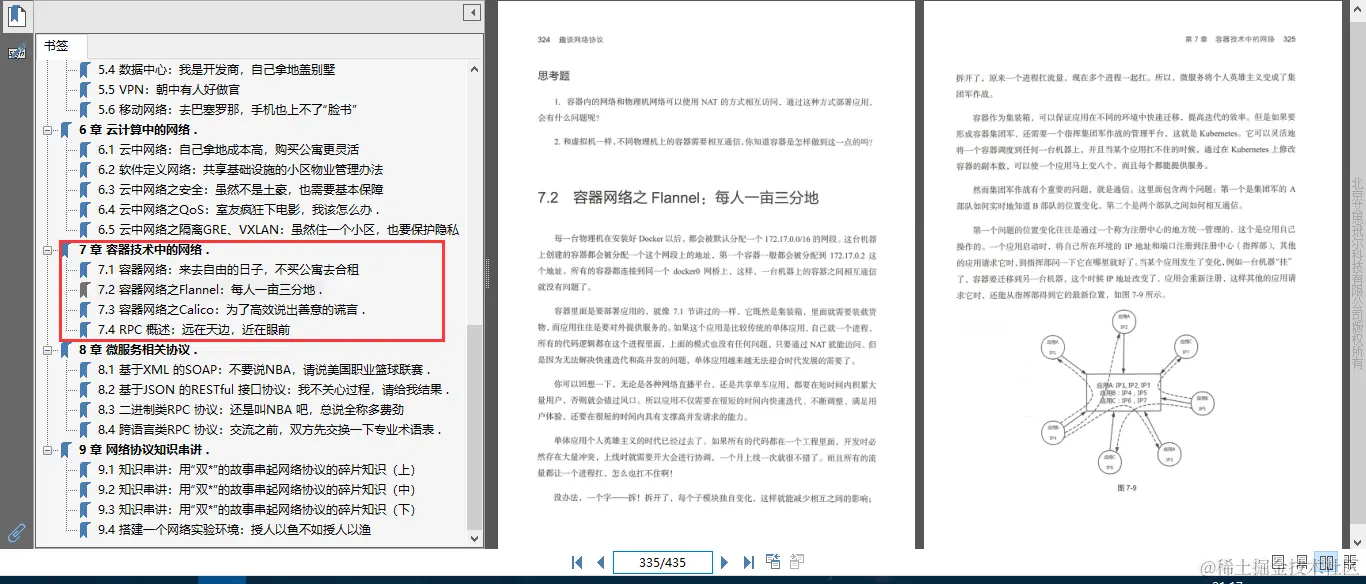Click the previous view history icon
The height and width of the screenshot is (584, 1366).
tap(773, 562)
